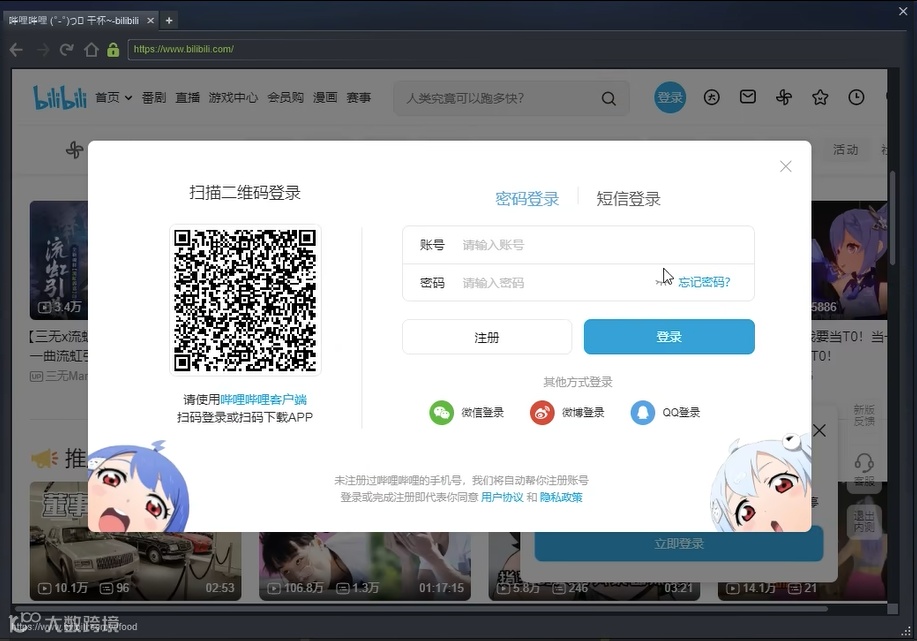
Task: Open the messages envelope icon
Action: pyautogui.click(x=748, y=97)
